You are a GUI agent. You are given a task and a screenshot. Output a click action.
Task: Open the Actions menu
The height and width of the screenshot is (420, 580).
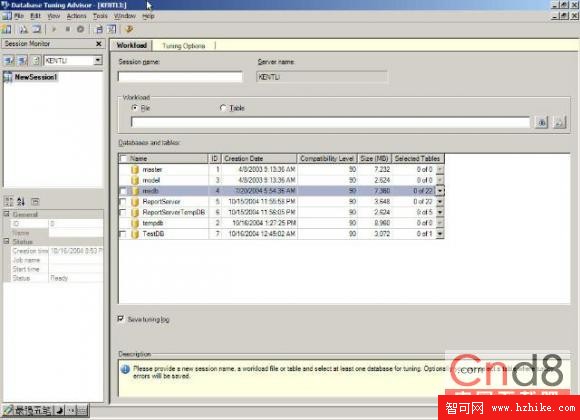click(x=77, y=16)
